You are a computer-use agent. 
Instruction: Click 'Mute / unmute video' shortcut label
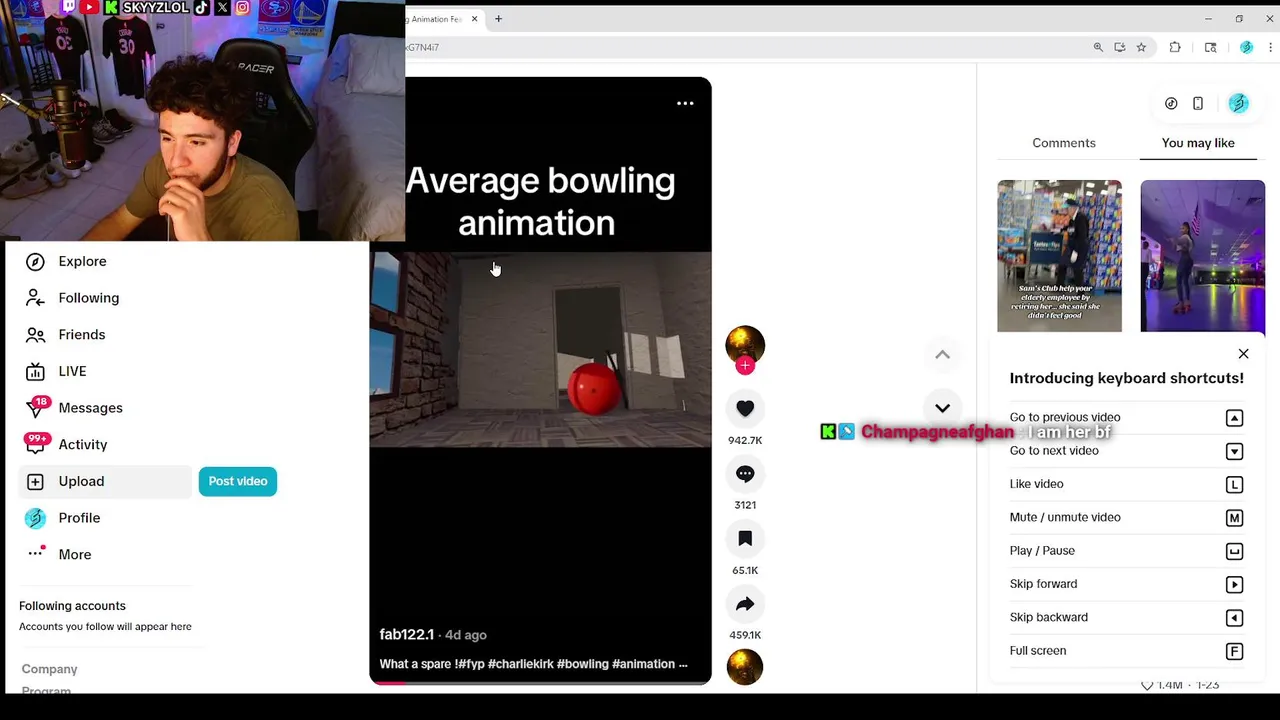pos(1065,517)
